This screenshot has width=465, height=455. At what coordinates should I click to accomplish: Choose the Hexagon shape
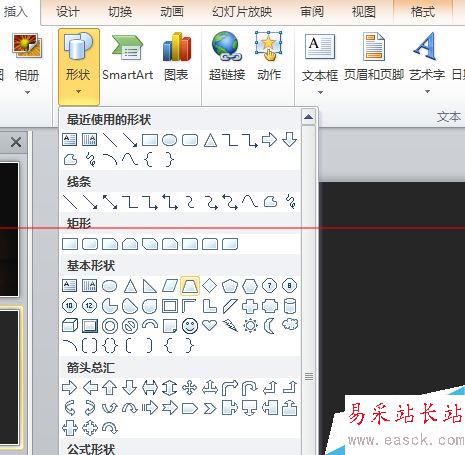[x=250, y=286]
